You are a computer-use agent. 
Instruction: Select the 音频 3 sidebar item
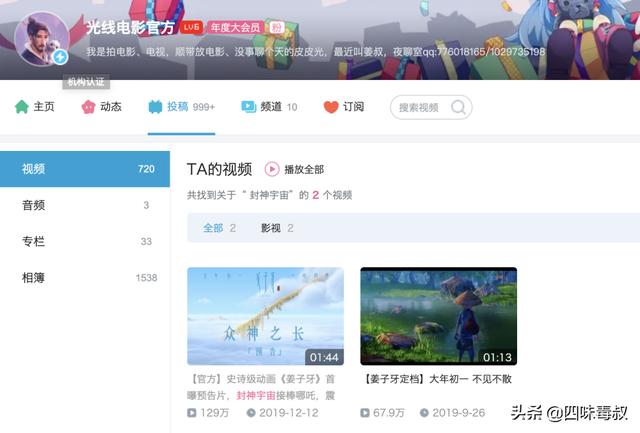point(85,205)
